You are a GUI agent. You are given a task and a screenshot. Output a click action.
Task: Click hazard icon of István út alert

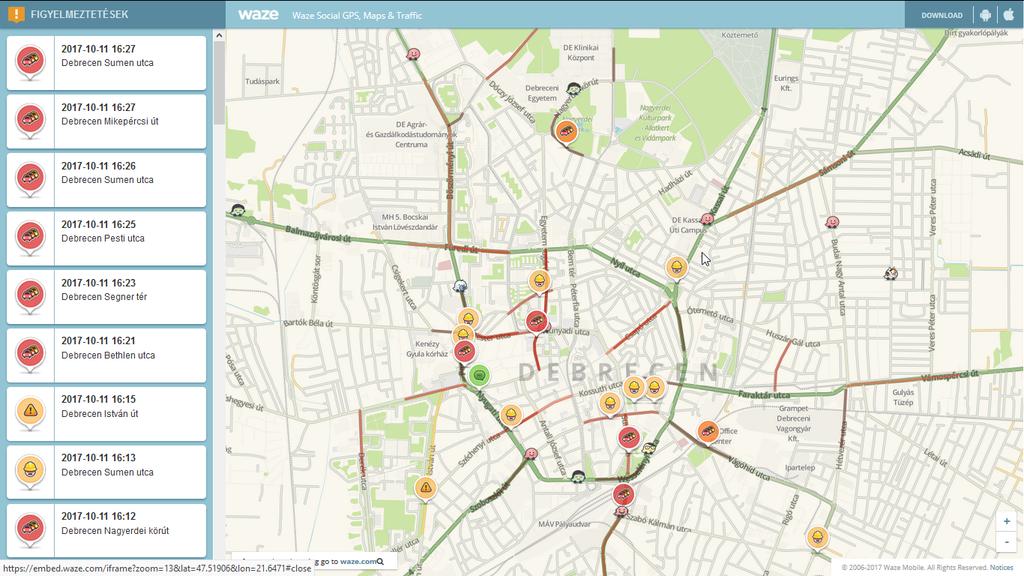pyautogui.click(x=30, y=411)
